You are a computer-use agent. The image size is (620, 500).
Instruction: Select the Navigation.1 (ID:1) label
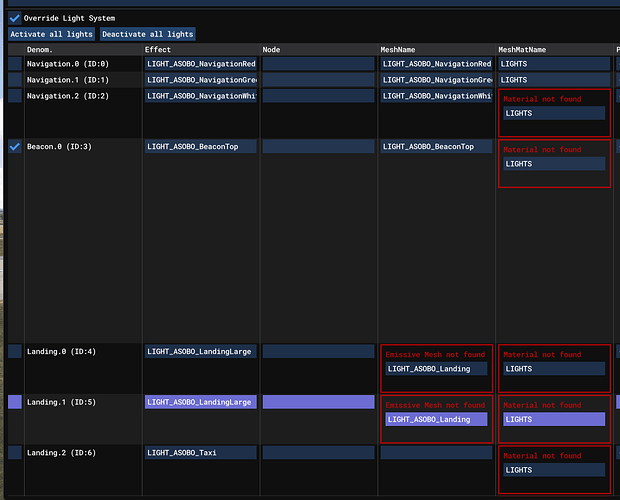[68, 80]
